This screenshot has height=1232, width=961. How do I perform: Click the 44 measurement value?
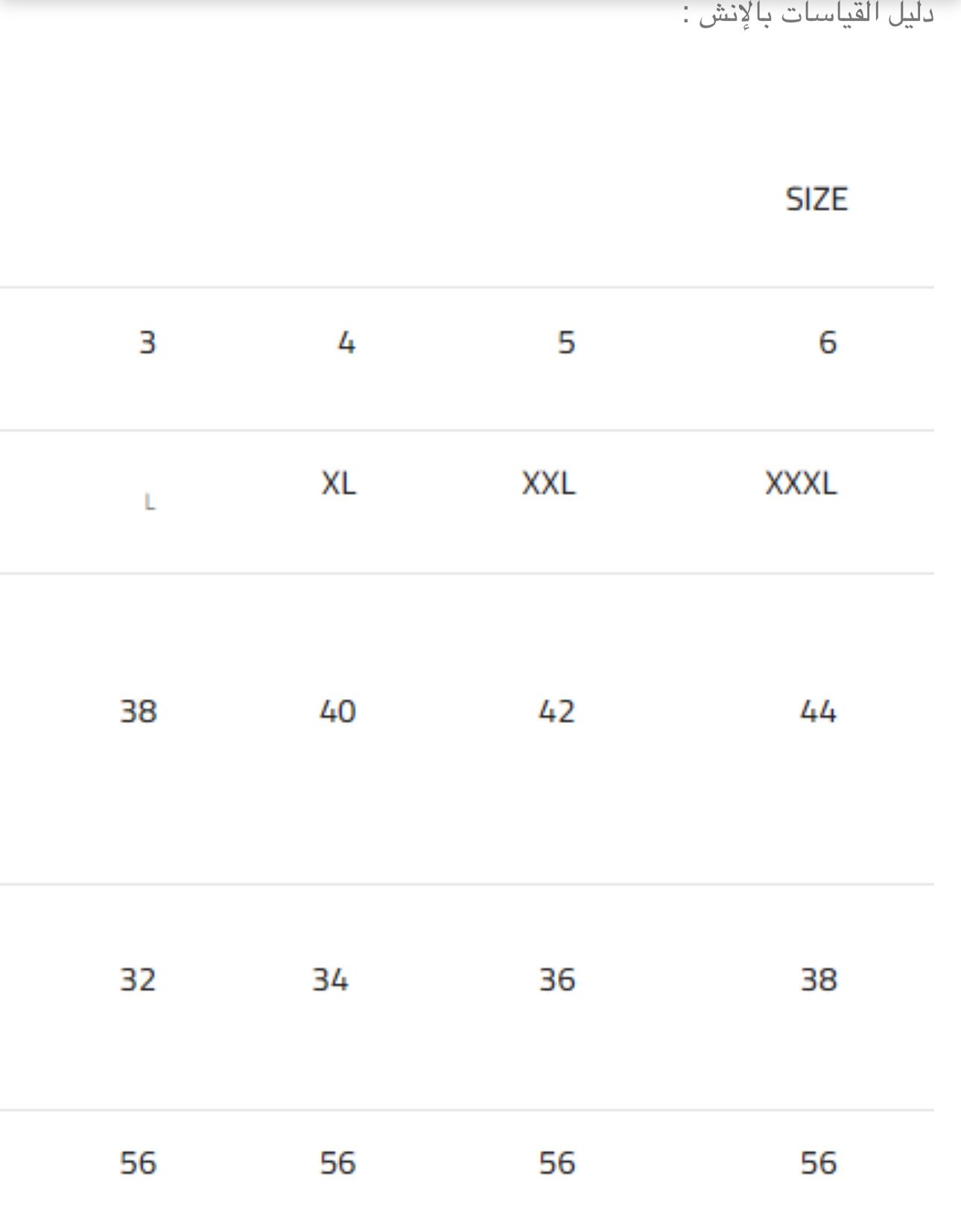tap(818, 712)
